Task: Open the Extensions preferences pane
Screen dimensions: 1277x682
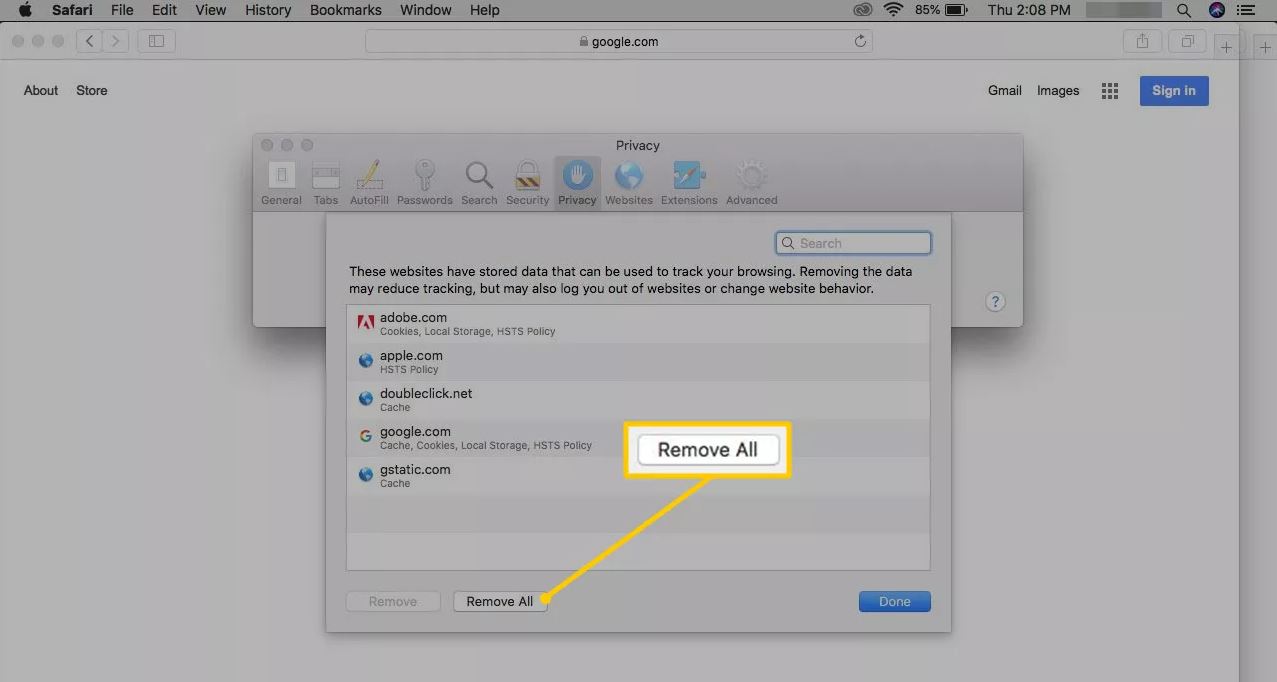Action: (x=689, y=182)
